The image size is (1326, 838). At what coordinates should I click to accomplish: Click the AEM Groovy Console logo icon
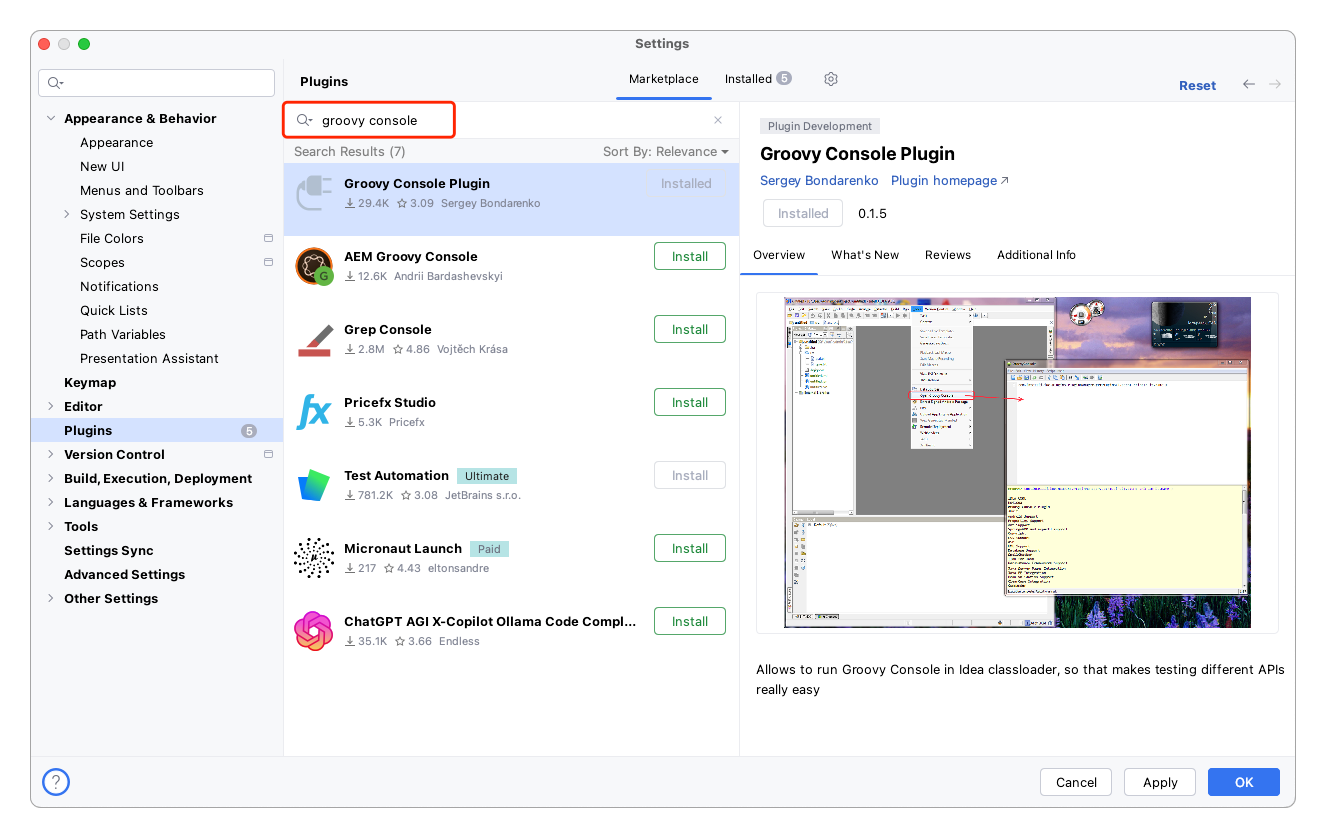coord(314,266)
